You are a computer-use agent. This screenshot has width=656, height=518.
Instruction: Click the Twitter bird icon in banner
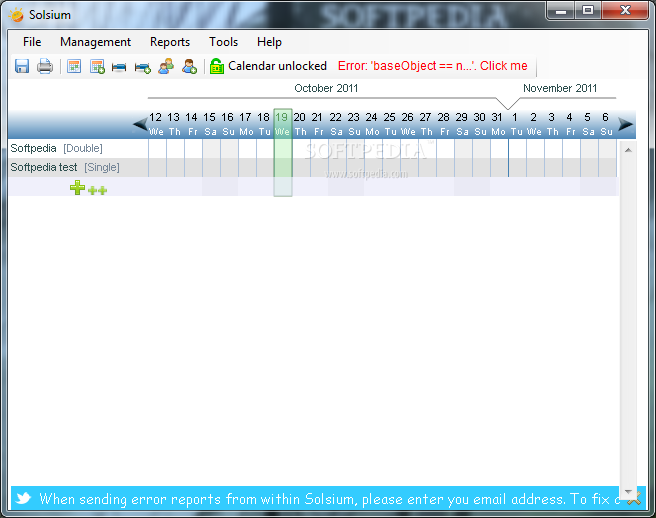[23, 498]
